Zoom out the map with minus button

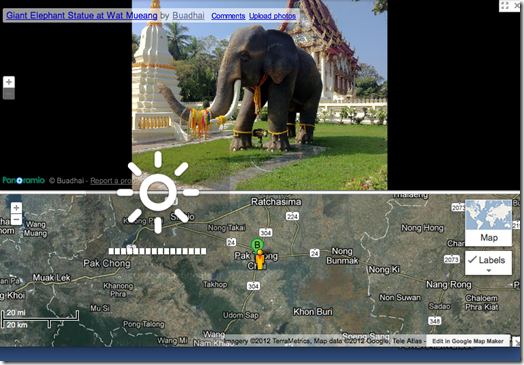(16, 219)
